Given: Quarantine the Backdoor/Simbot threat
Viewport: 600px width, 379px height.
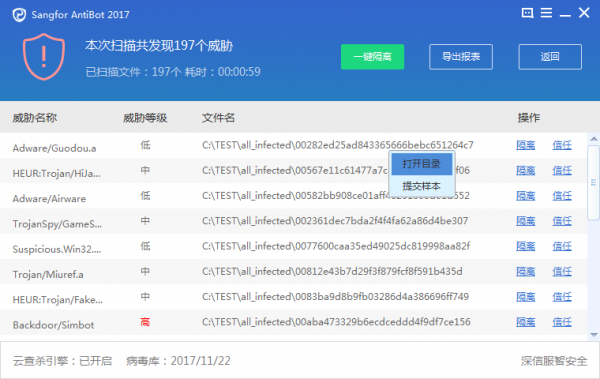Looking at the screenshot, I should 525,322.
